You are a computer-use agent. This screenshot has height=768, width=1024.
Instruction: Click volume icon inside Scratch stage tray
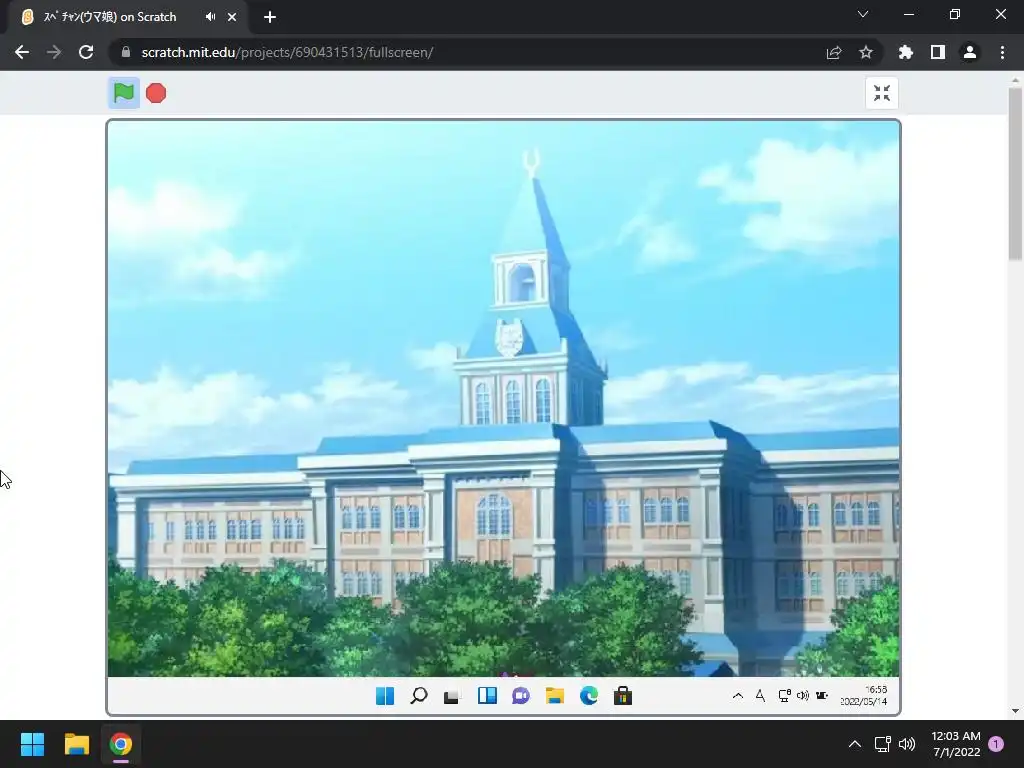click(803, 696)
